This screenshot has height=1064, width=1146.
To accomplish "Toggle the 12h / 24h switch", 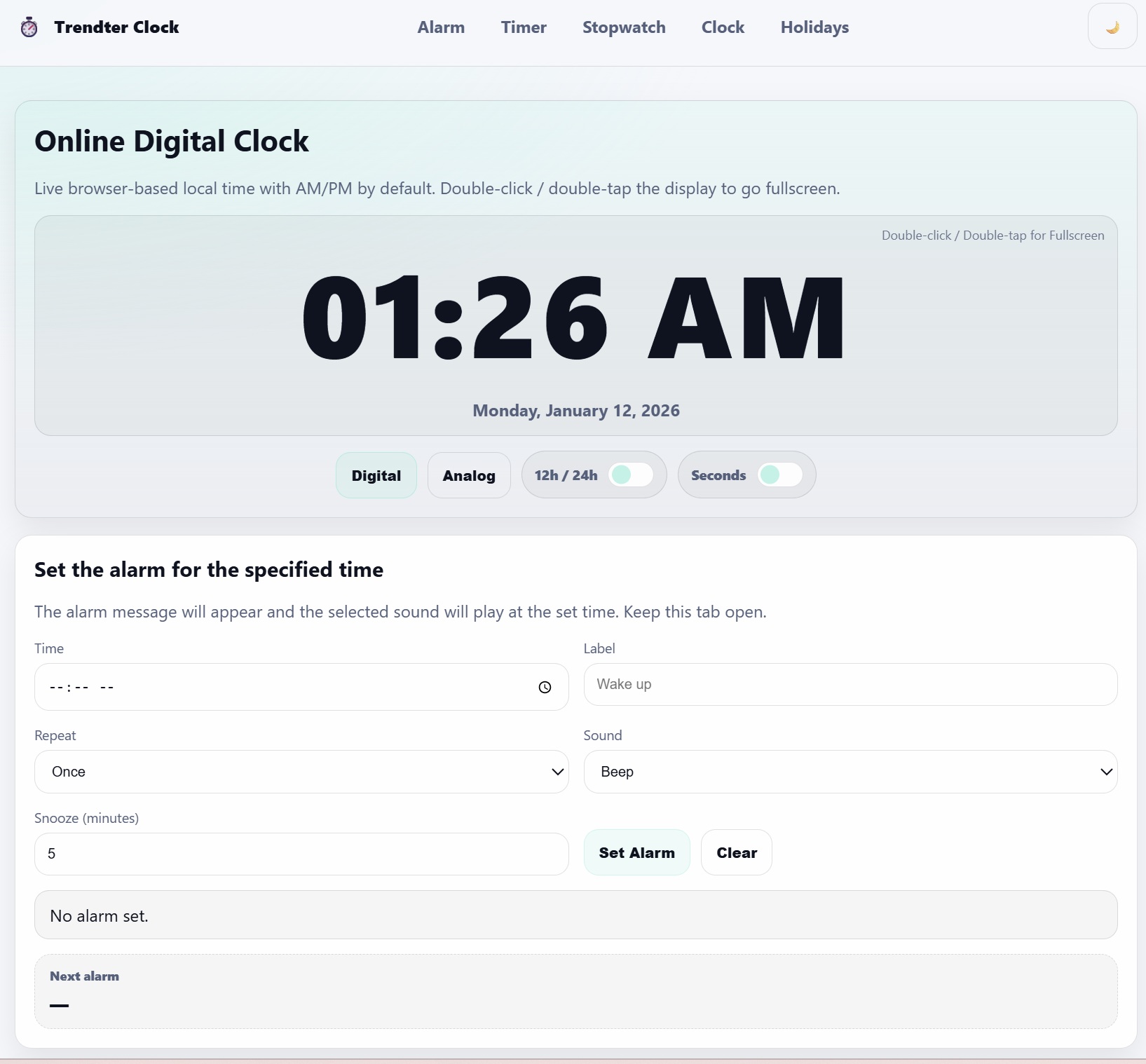I will click(x=631, y=475).
